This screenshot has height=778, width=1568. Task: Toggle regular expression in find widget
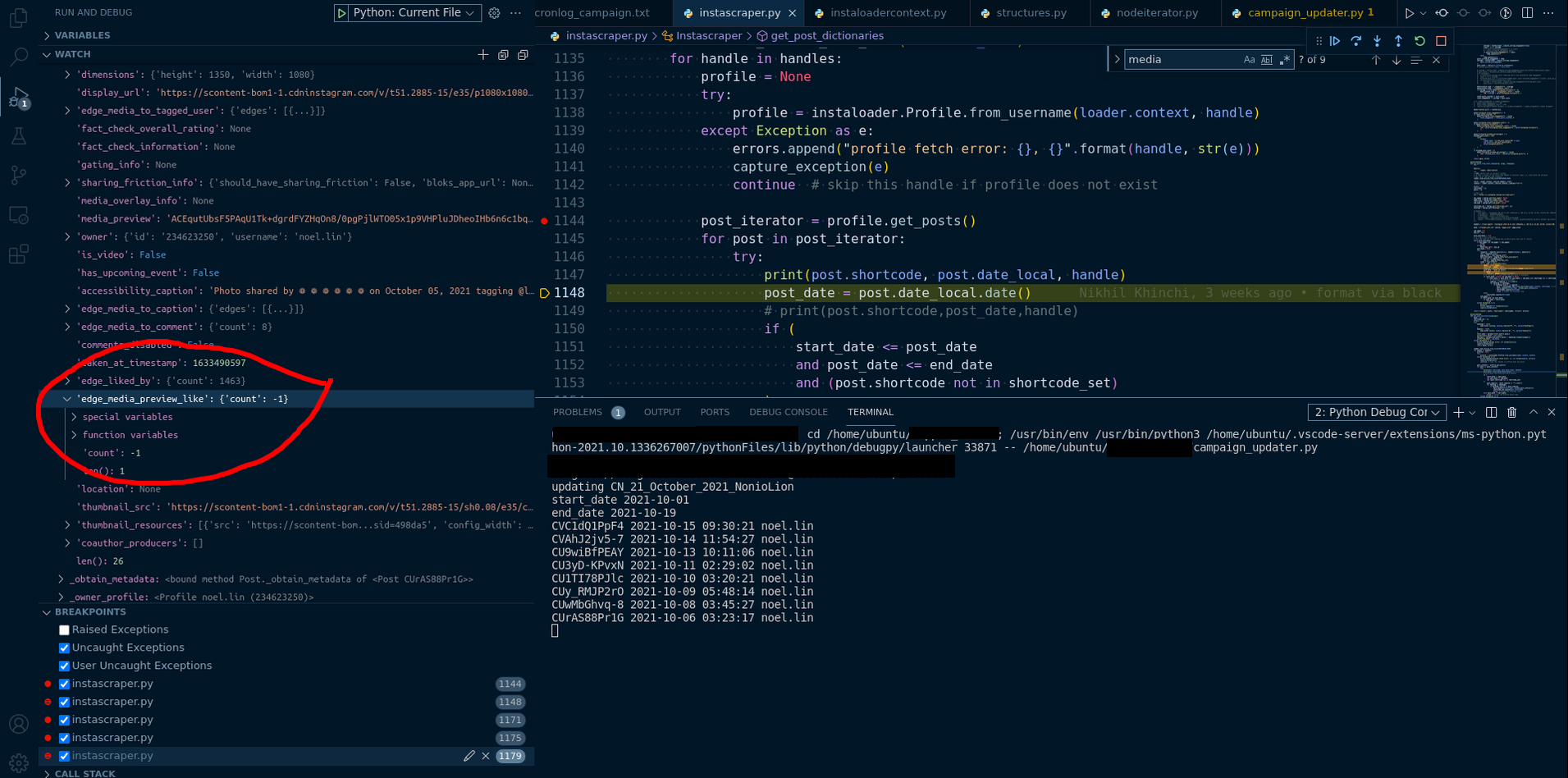point(1285,60)
